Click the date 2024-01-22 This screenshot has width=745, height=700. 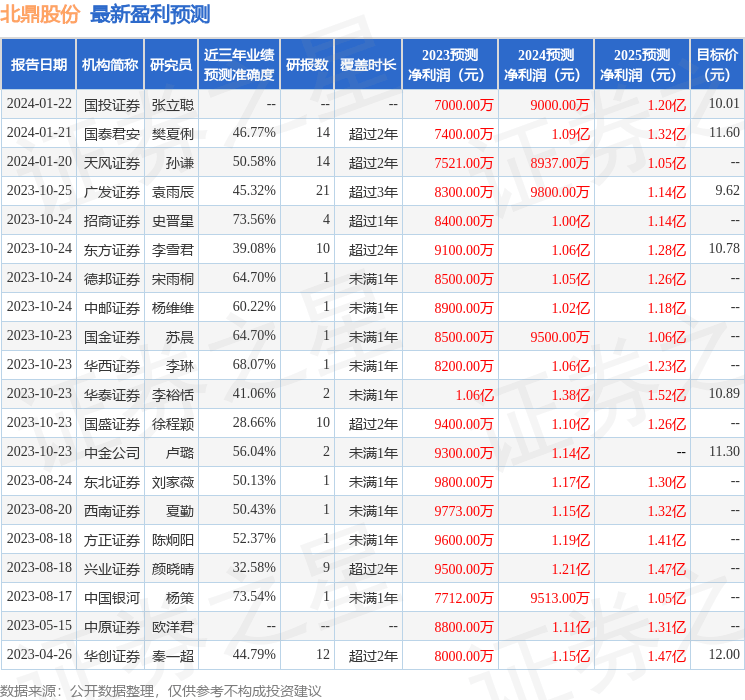39,104
